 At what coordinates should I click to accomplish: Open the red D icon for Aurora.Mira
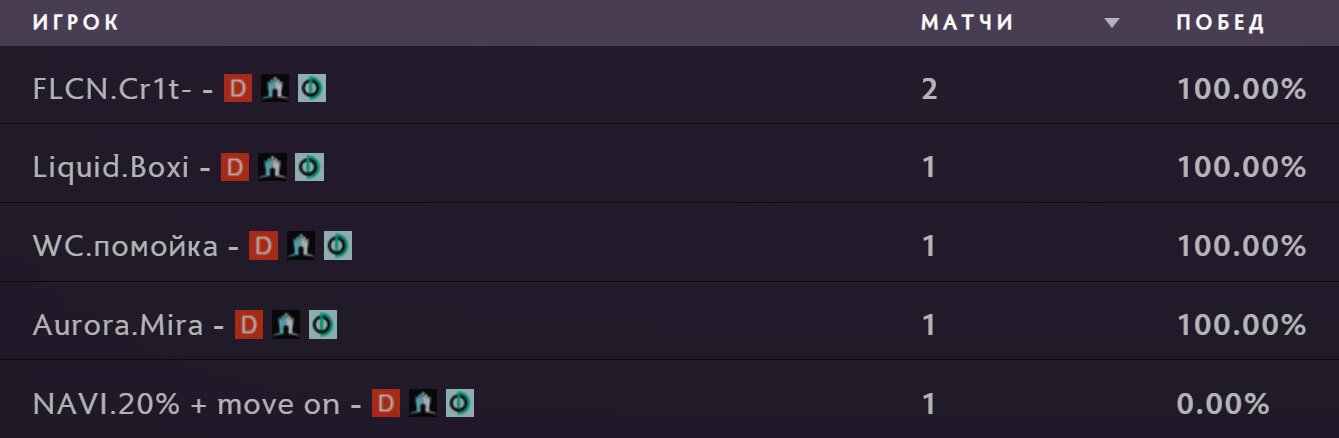[x=249, y=324]
